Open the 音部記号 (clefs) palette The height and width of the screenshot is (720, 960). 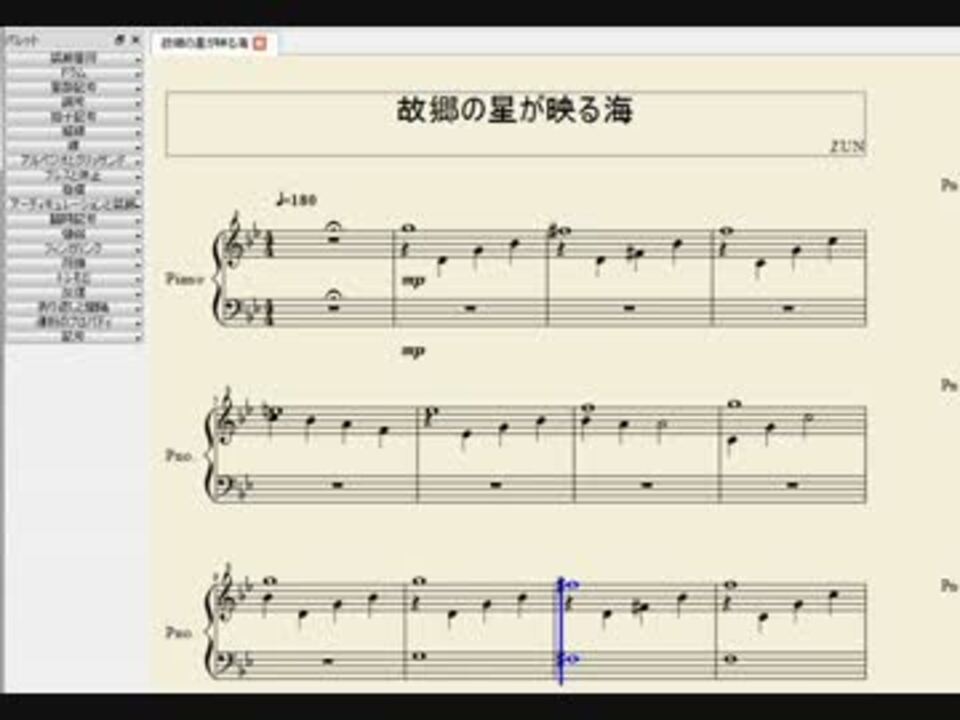pos(74,88)
